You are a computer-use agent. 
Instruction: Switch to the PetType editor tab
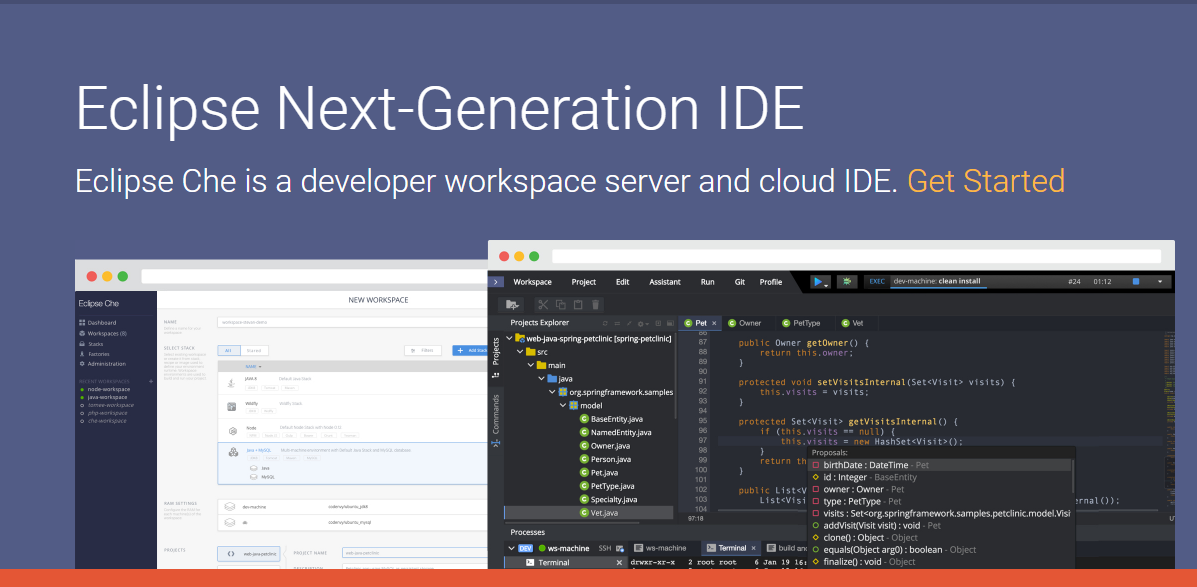800,323
